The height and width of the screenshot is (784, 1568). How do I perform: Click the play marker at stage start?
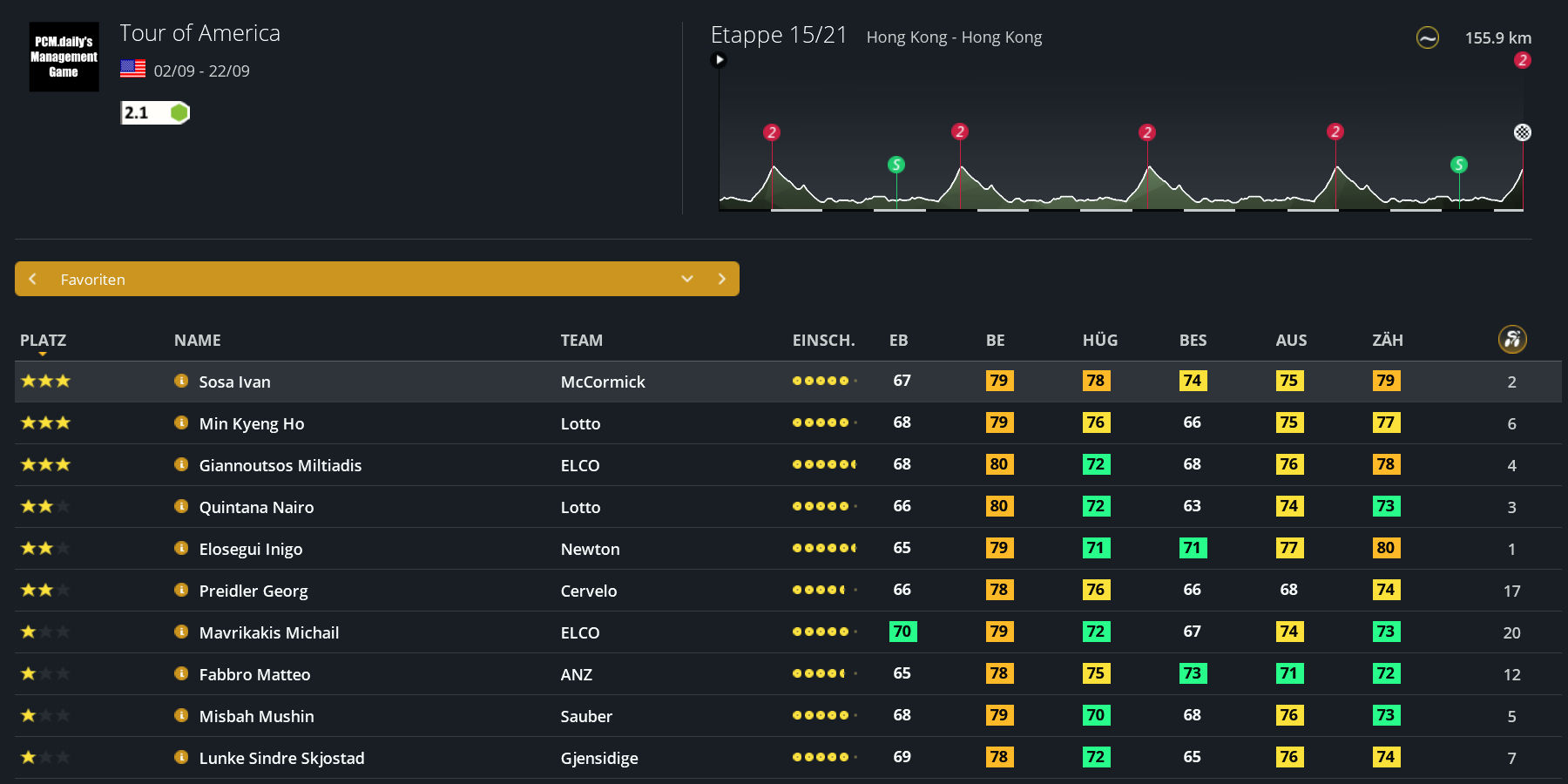pyautogui.click(x=719, y=60)
